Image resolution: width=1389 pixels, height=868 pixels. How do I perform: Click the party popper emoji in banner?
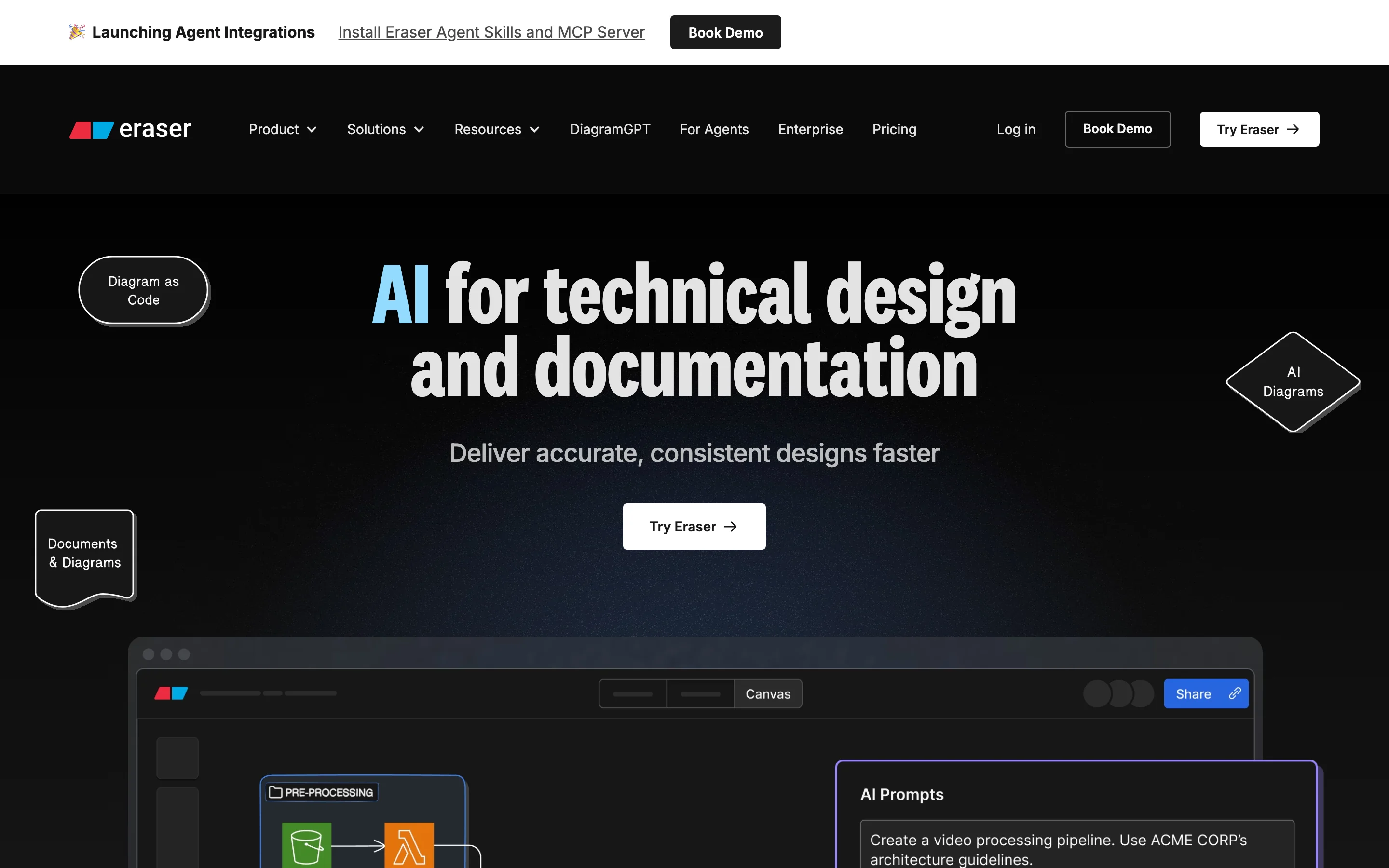pyautogui.click(x=77, y=31)
